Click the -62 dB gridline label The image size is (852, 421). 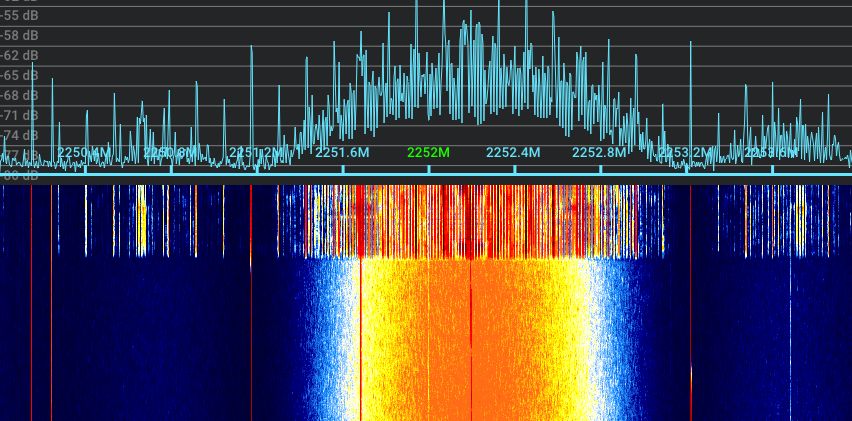(x=19, y=56)
